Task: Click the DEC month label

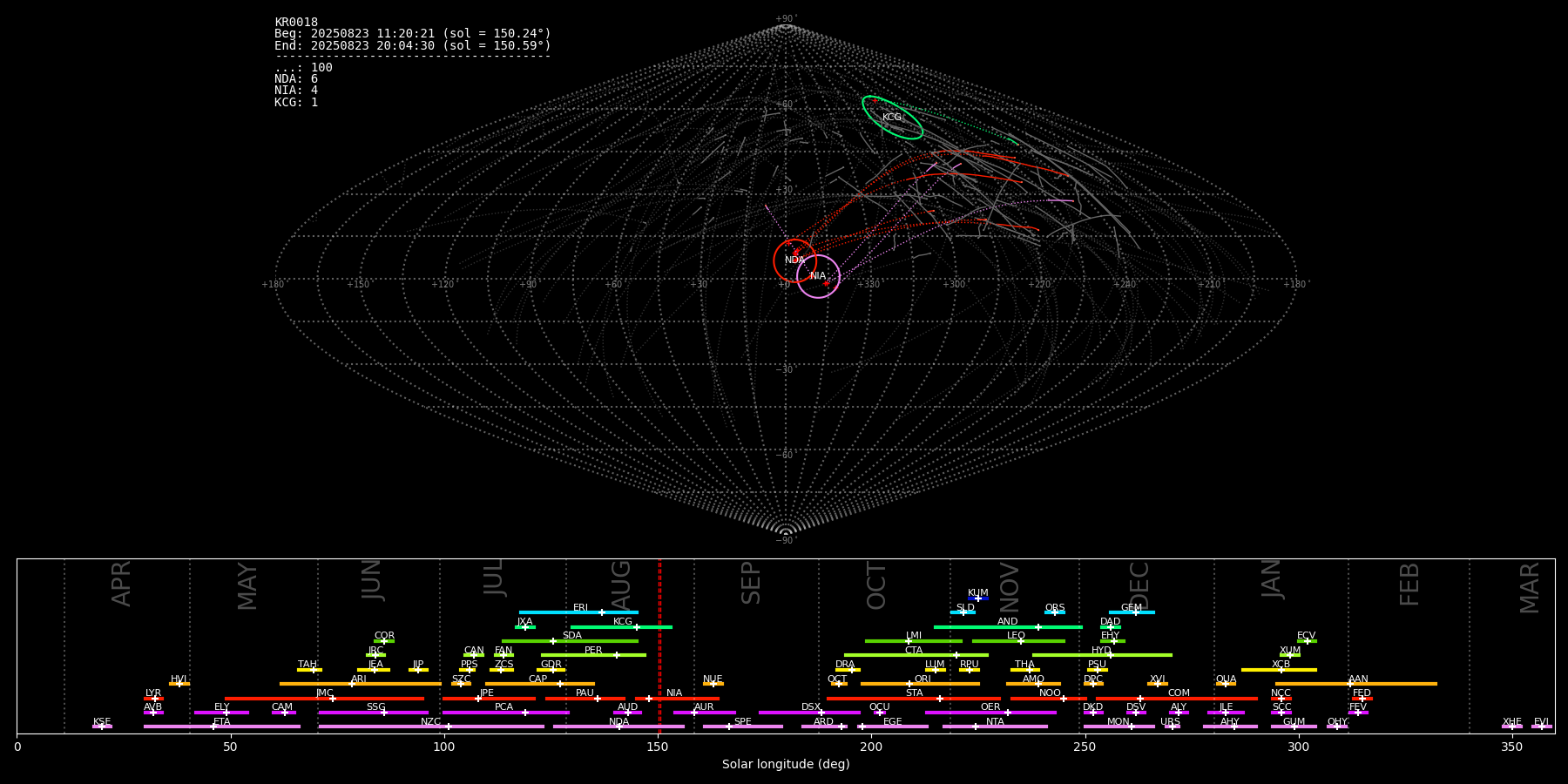Action: (1139, 585)
